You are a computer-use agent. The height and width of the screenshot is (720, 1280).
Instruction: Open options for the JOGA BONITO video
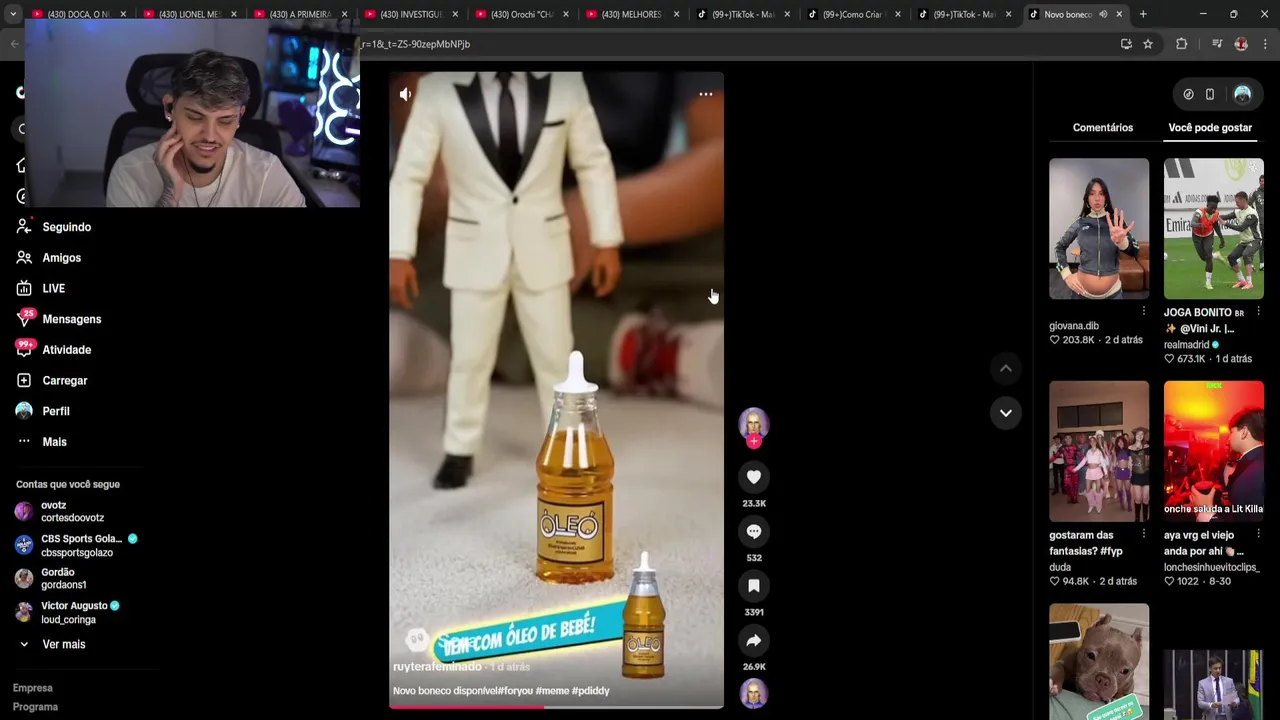point(1258,312)
